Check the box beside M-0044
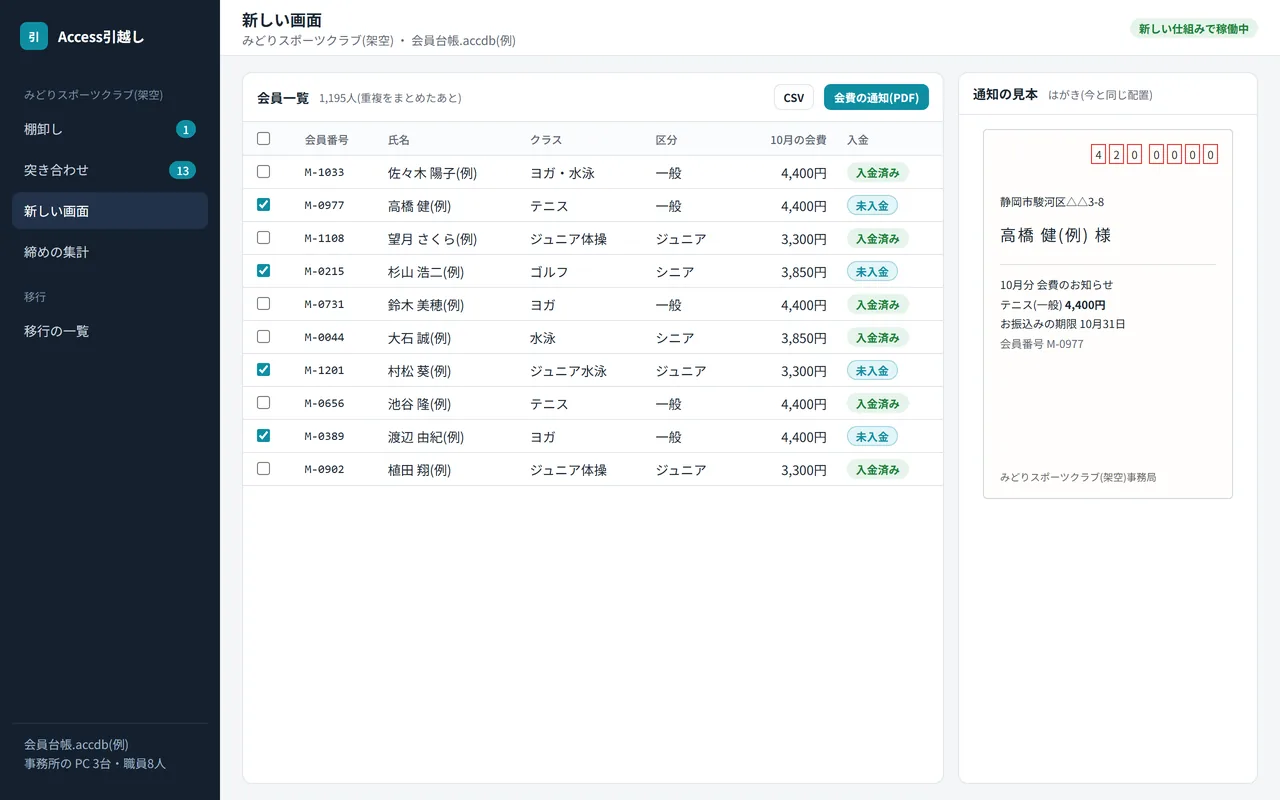Viewport: 1280px width, 800px height. (263, 337)
